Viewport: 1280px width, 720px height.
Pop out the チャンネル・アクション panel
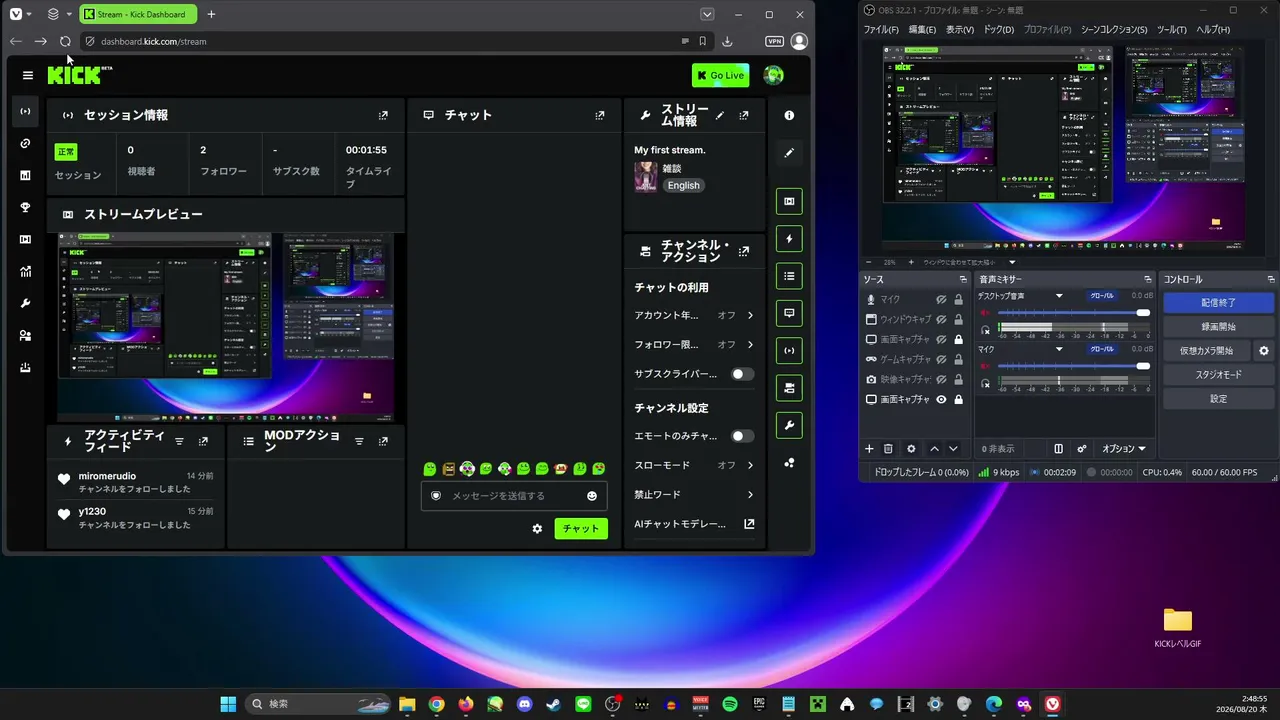744,251
